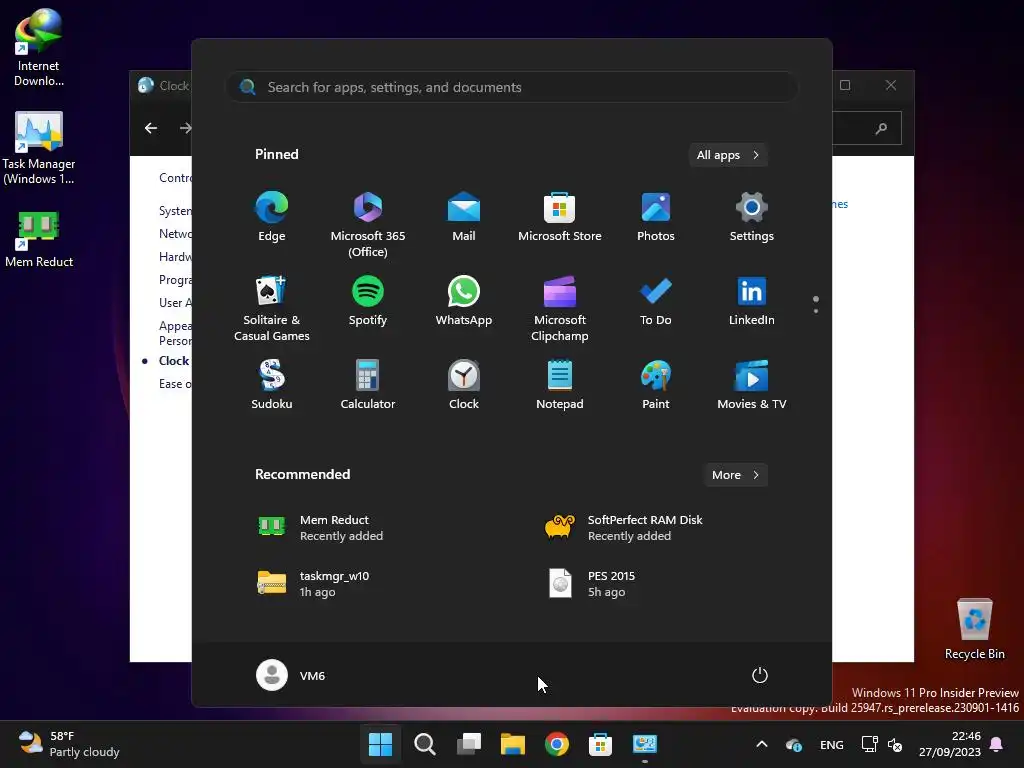1024x768 pixels.
Task: Launch Solitaire & Casual Games
Action: (272, 308)
